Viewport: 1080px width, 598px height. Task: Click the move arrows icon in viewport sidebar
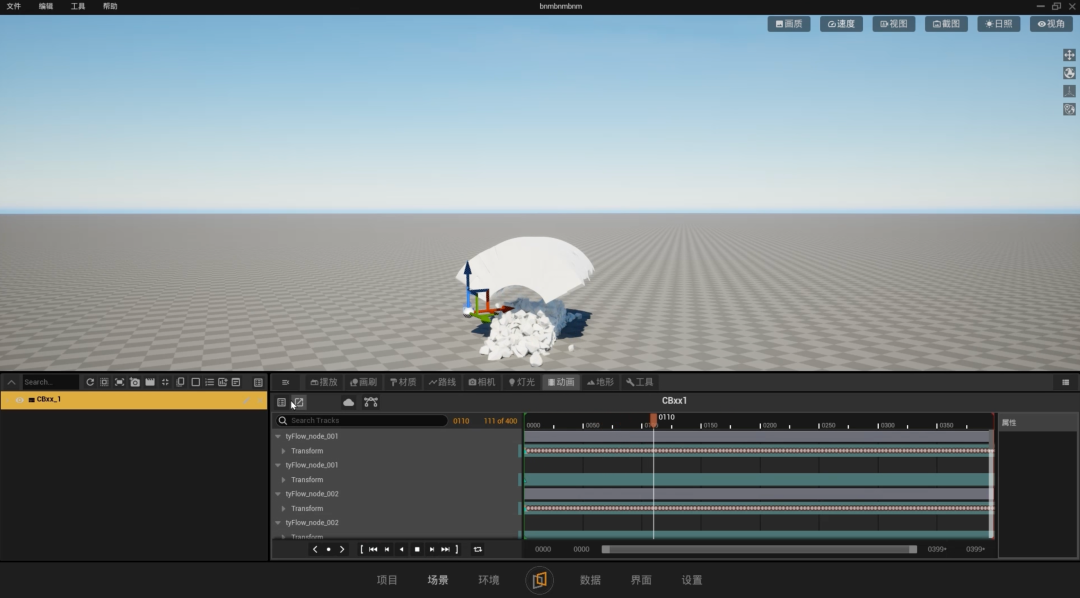tap(1069, 55)
